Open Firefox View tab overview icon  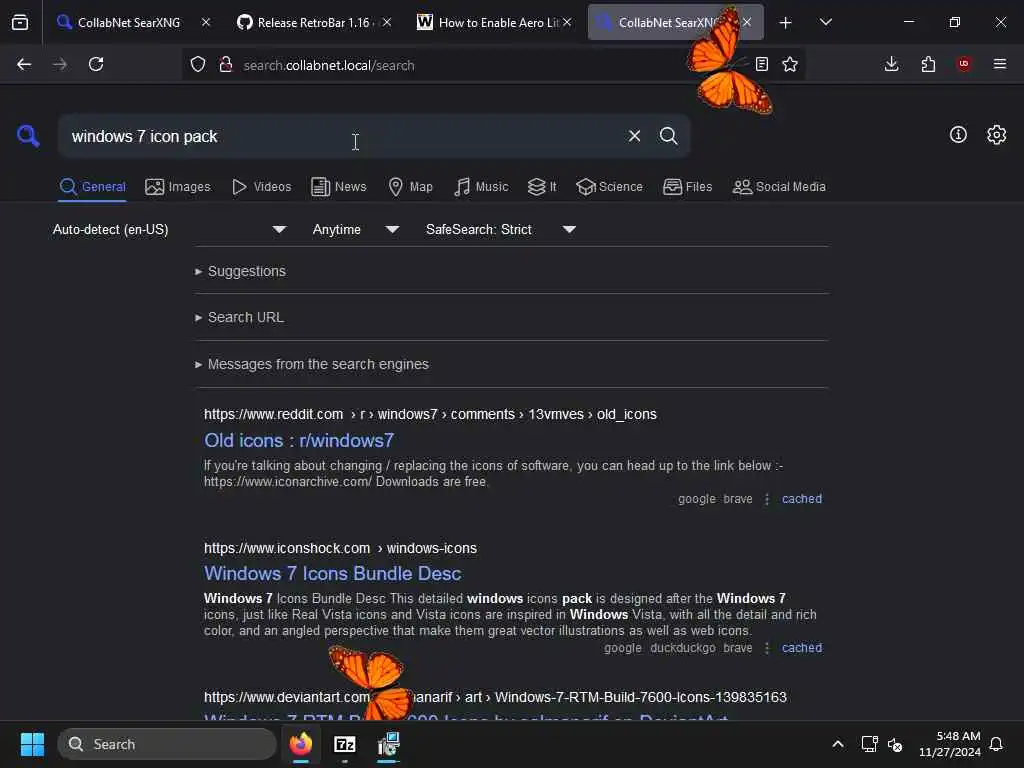click(20, 22)
